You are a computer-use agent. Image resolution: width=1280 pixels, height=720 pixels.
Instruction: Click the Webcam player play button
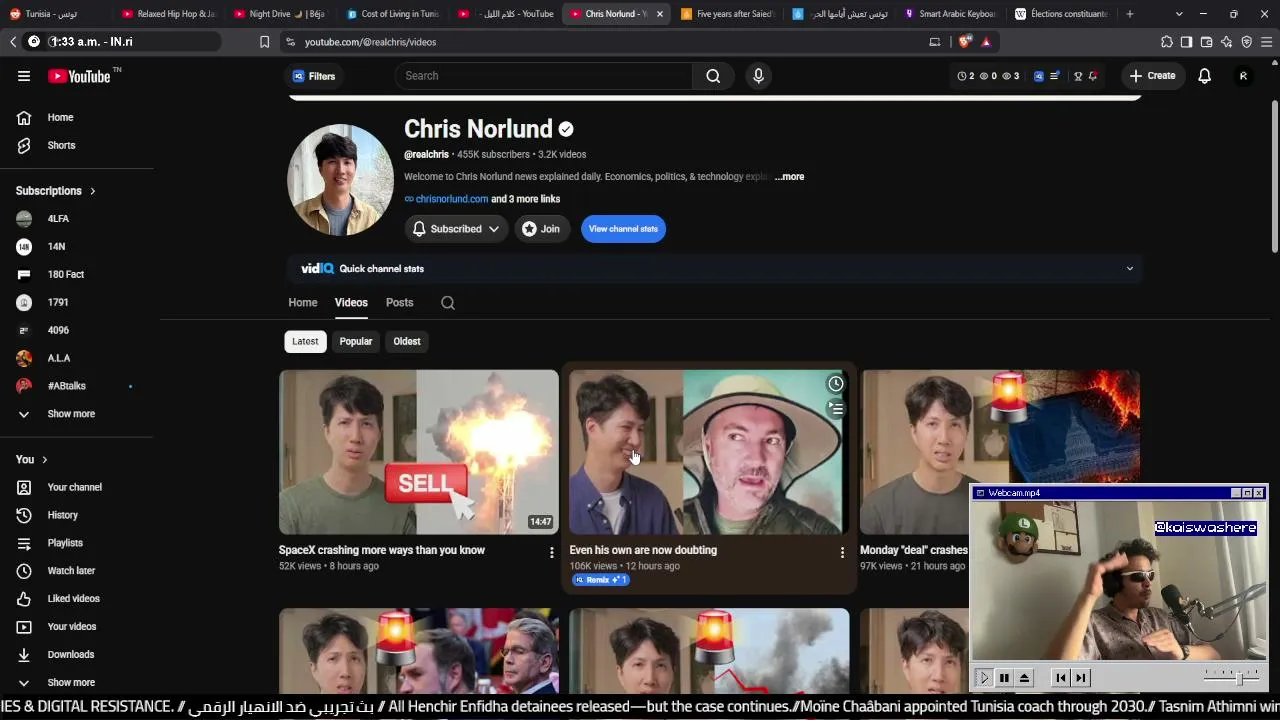pos(984,678)
